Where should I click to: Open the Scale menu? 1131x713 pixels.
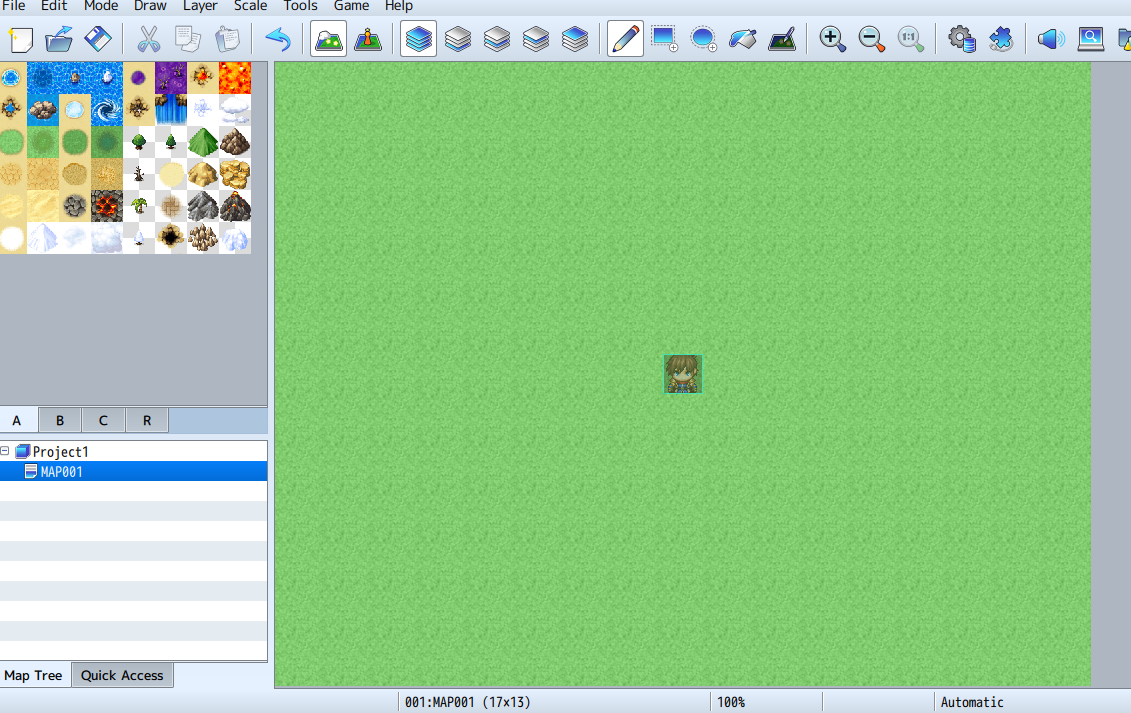click(250, 6)
